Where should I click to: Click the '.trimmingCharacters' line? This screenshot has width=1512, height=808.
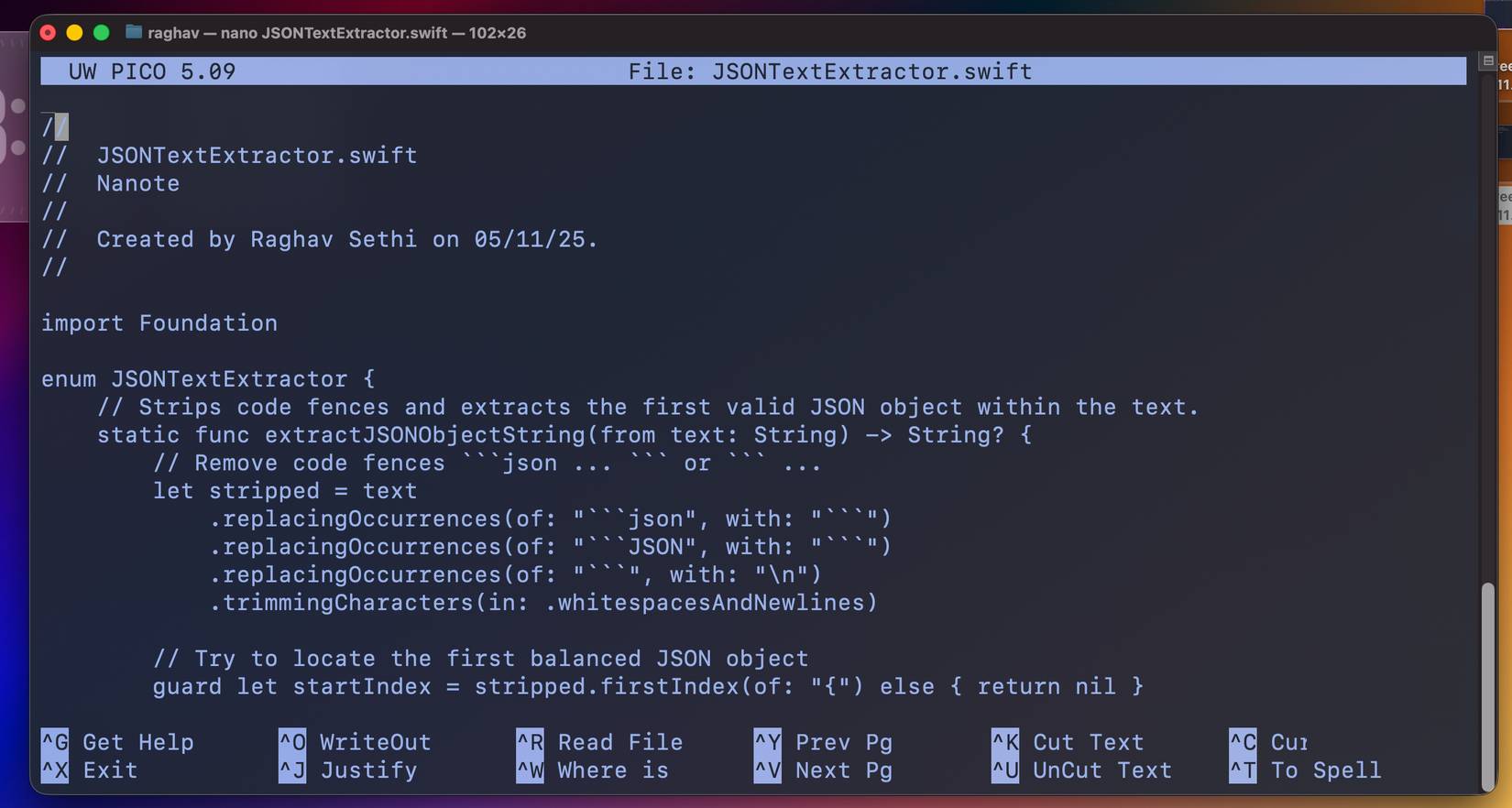543,603
